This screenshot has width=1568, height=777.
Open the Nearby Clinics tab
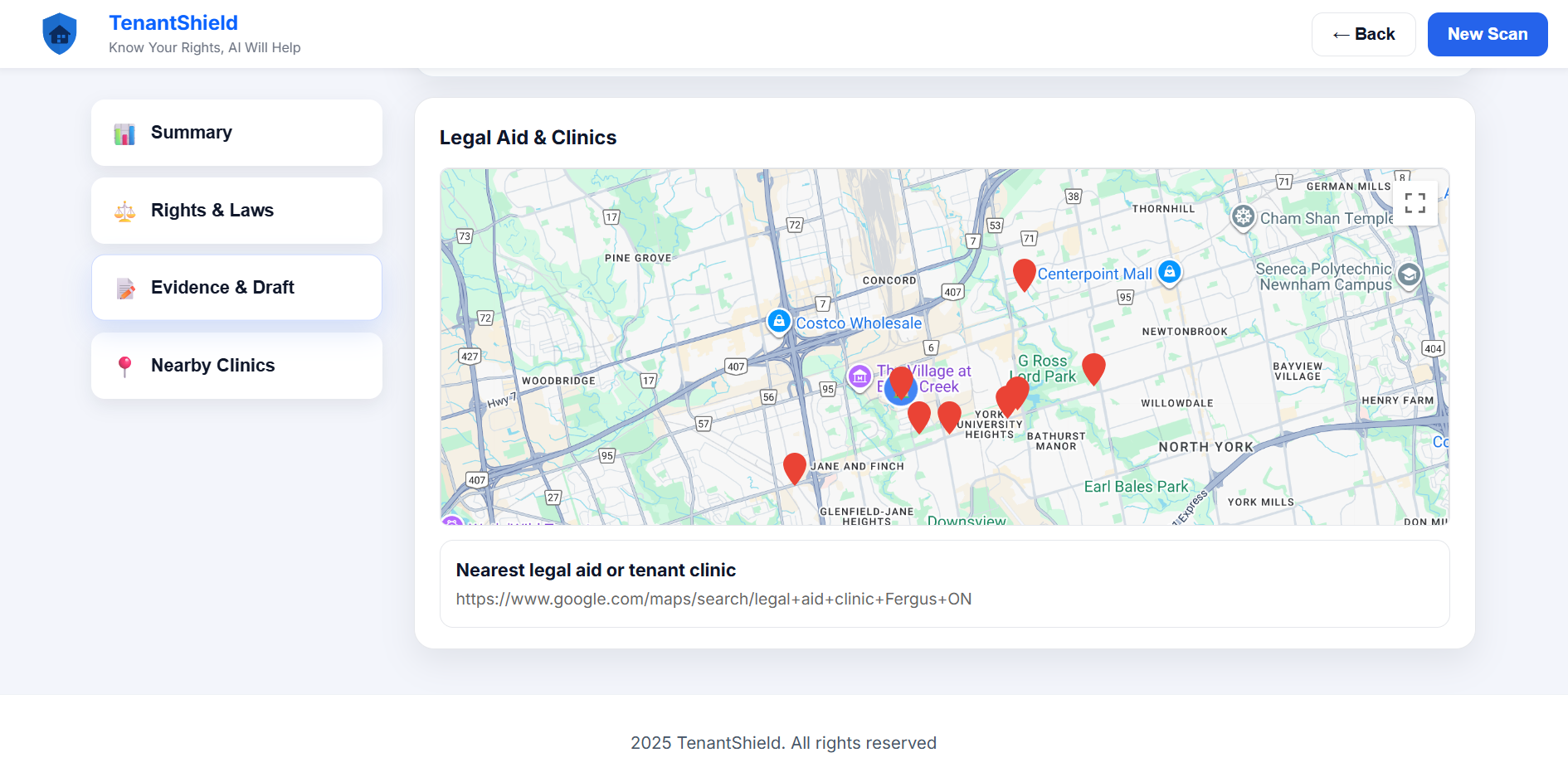pos(236,366)
